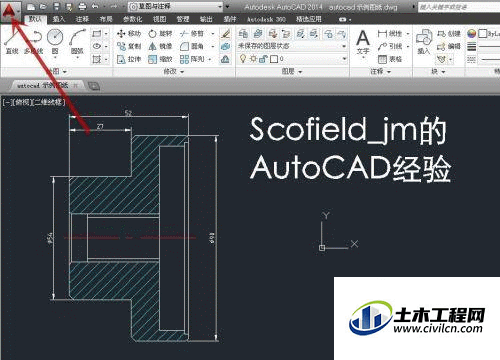Select the Stretch (拉伸) tool
This screenshot has height=360, width=500.
coord(129,59)
